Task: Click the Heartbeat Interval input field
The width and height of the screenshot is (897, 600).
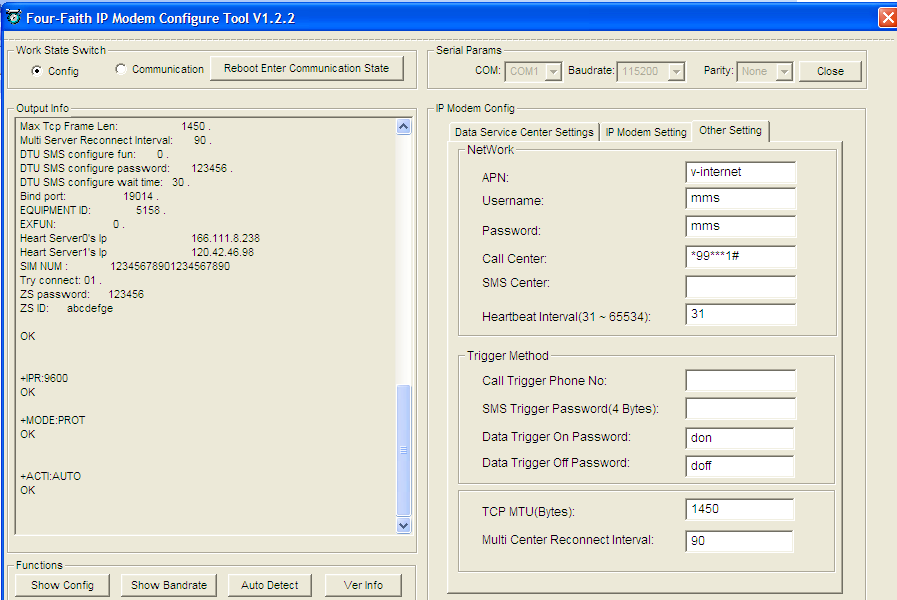Action: coord(740,315)
